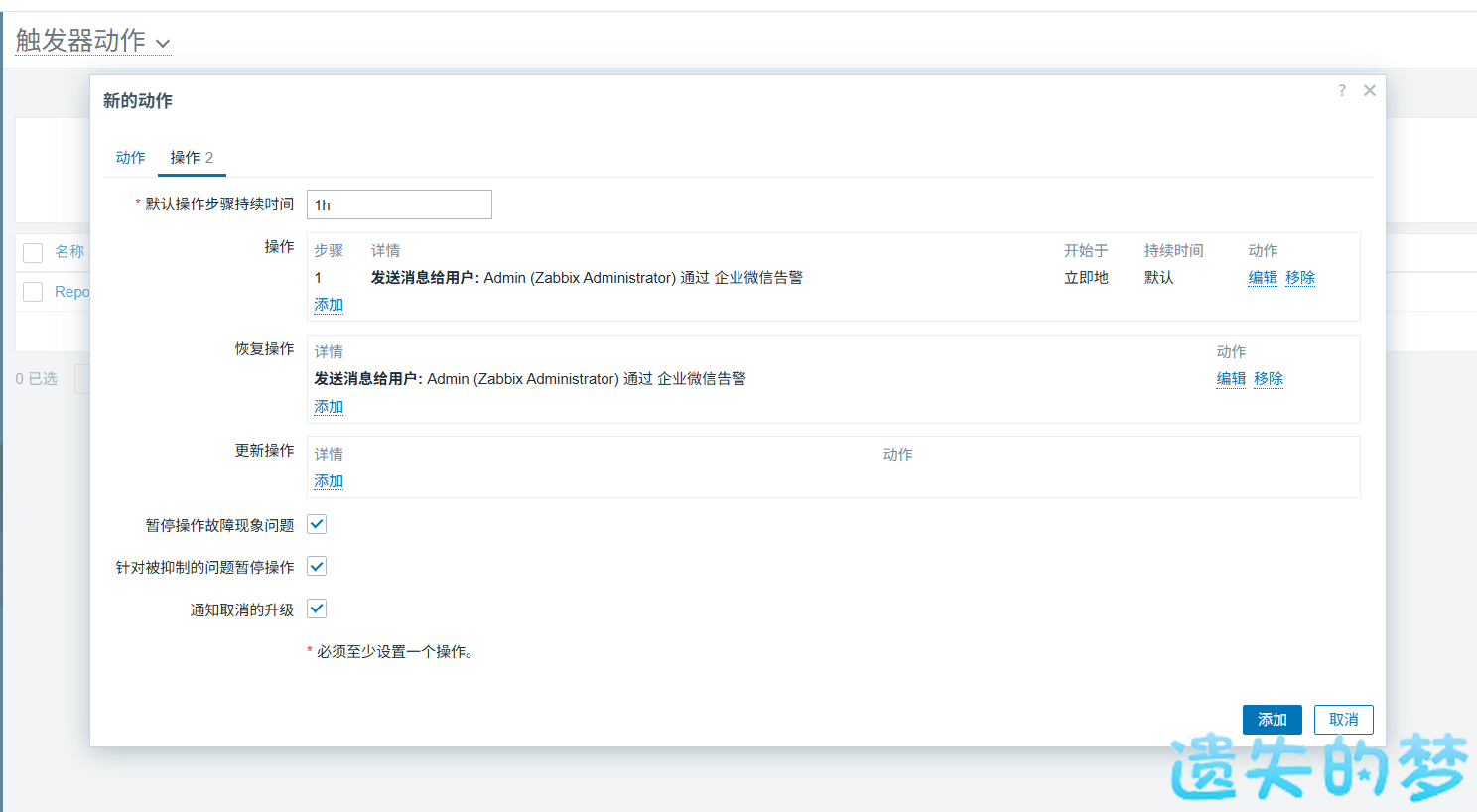Close the 新的动作 dialog with X
Screen dimensions: 1477x812
coord(1370,90)
